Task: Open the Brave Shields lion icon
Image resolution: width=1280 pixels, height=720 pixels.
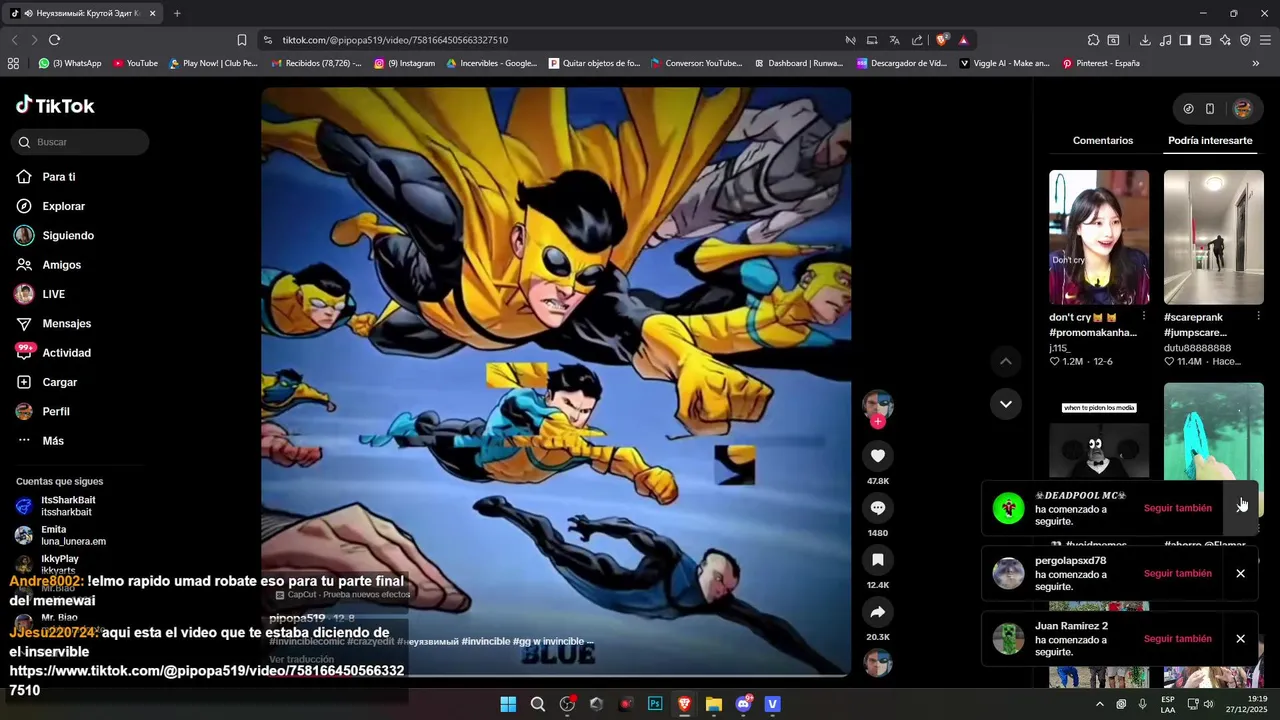Action: click(942, 40)
